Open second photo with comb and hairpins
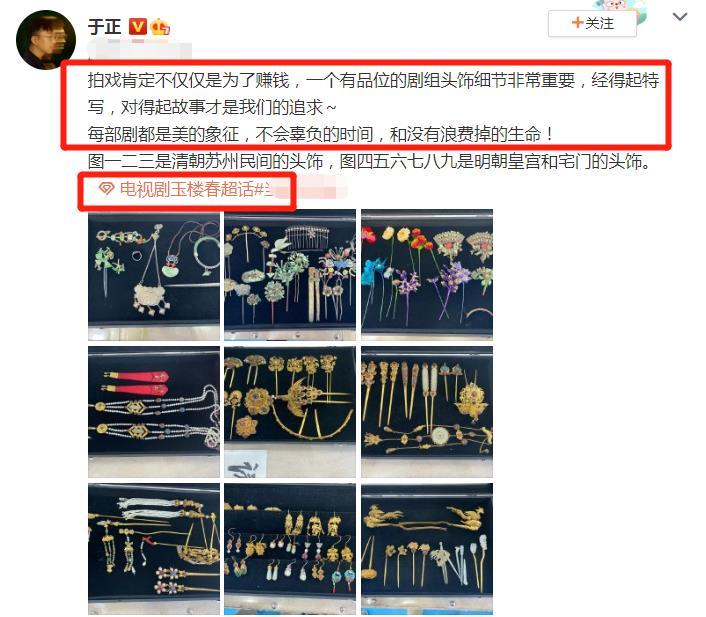 pyautogui.click(x=290, y=275)
